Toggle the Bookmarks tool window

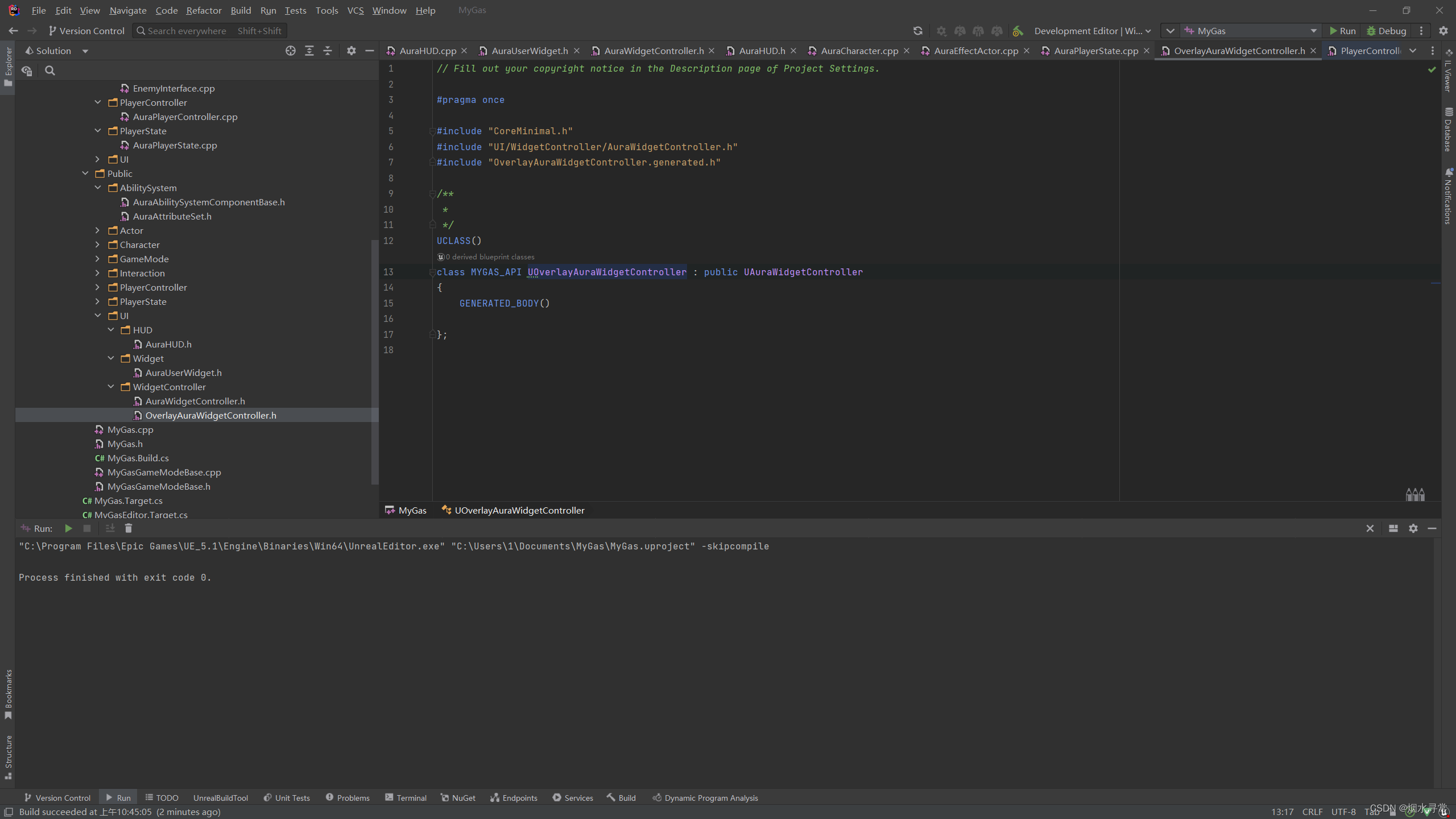point(8,694)
